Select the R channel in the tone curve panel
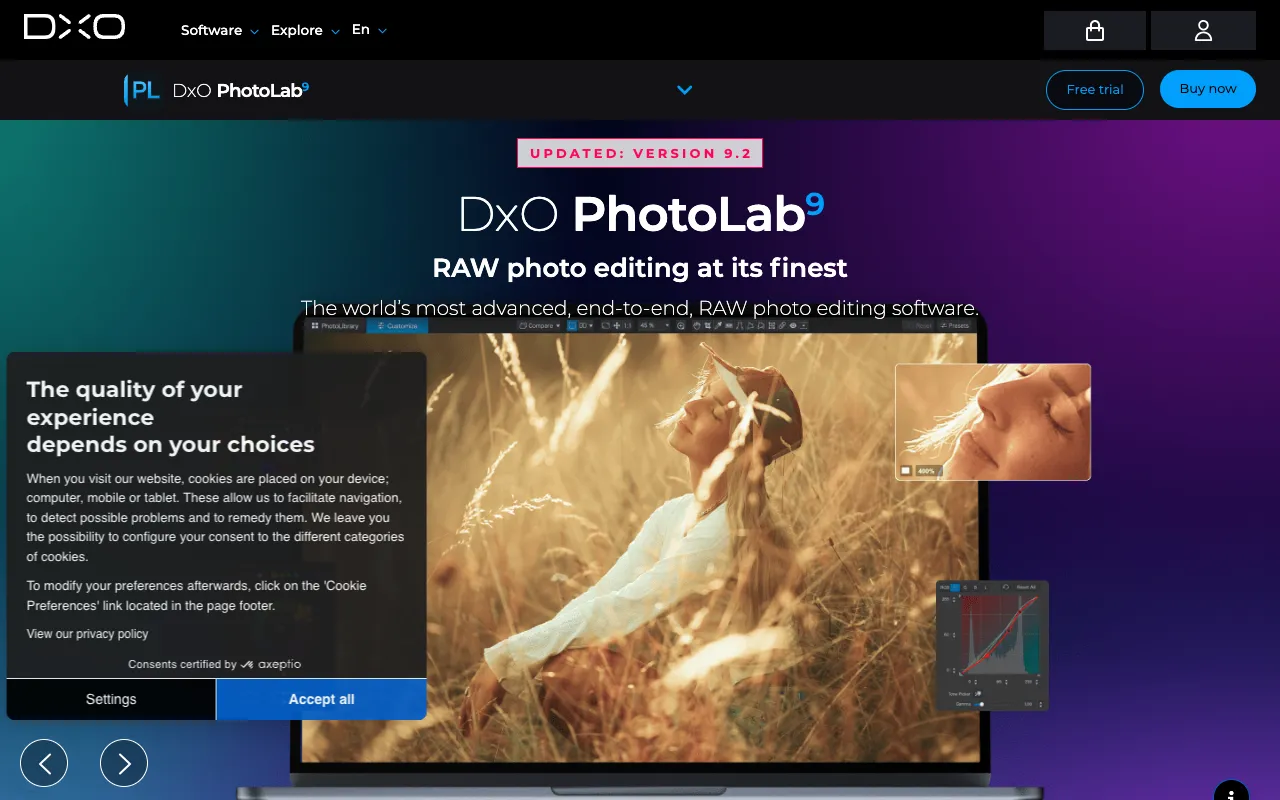 tap(954, 587)
